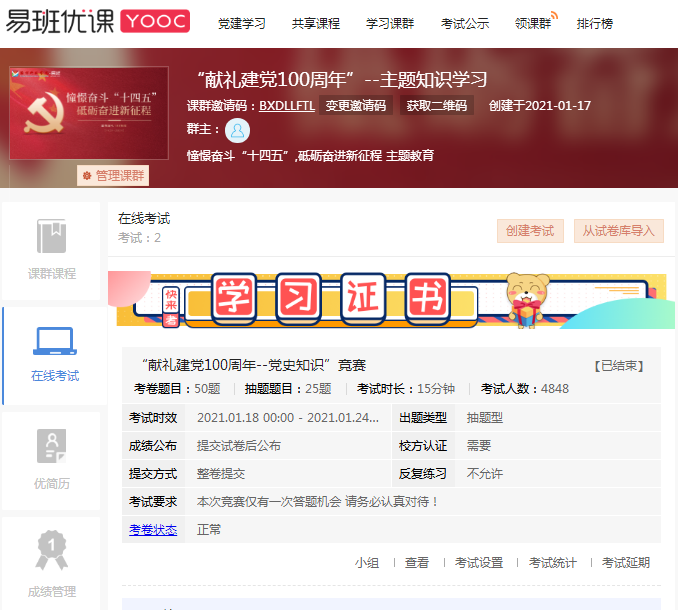Open the 优简历 resume icon
The image size is (678, 610).
(52, 446)
